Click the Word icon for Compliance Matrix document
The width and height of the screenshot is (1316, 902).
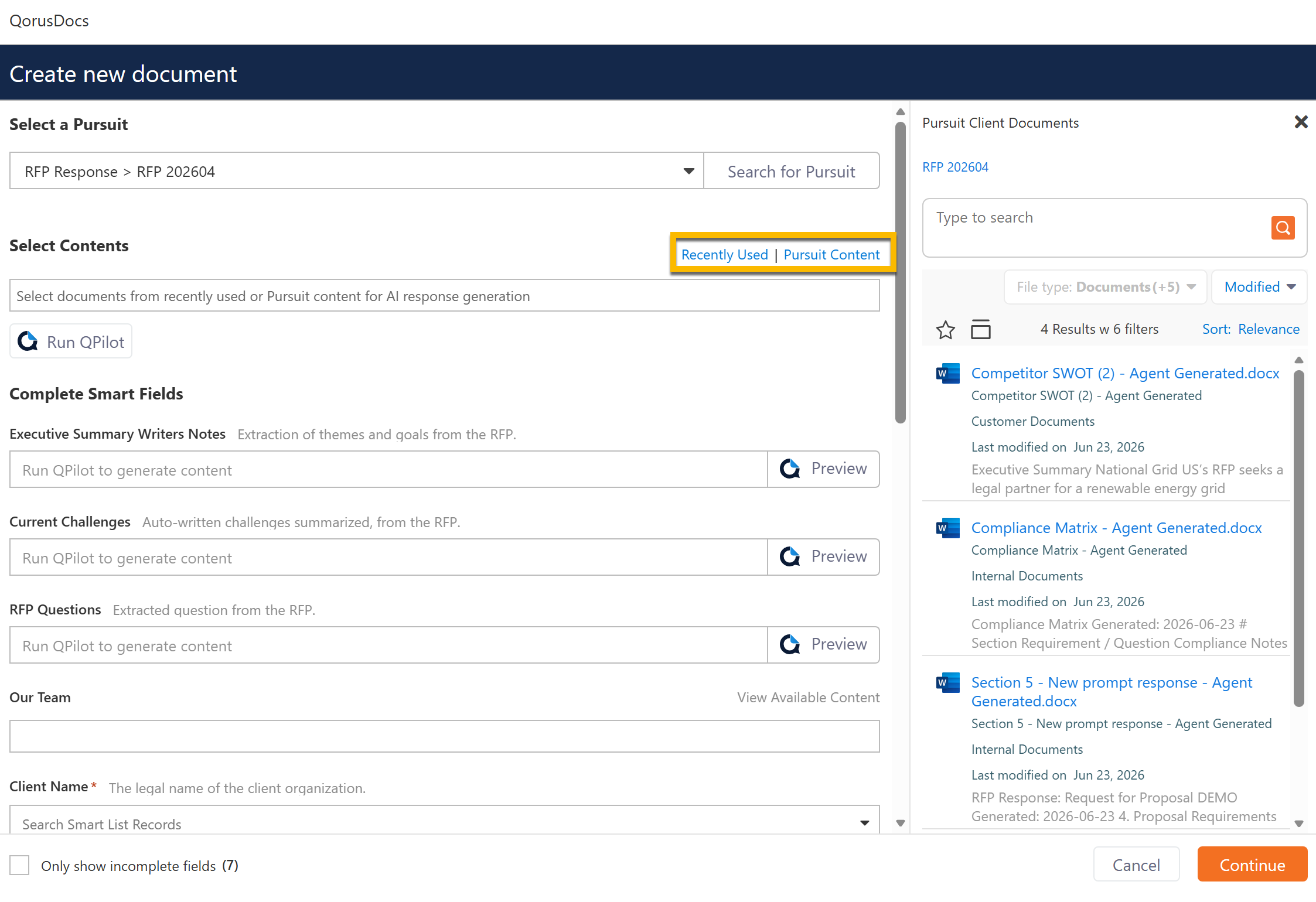[947, 528]
